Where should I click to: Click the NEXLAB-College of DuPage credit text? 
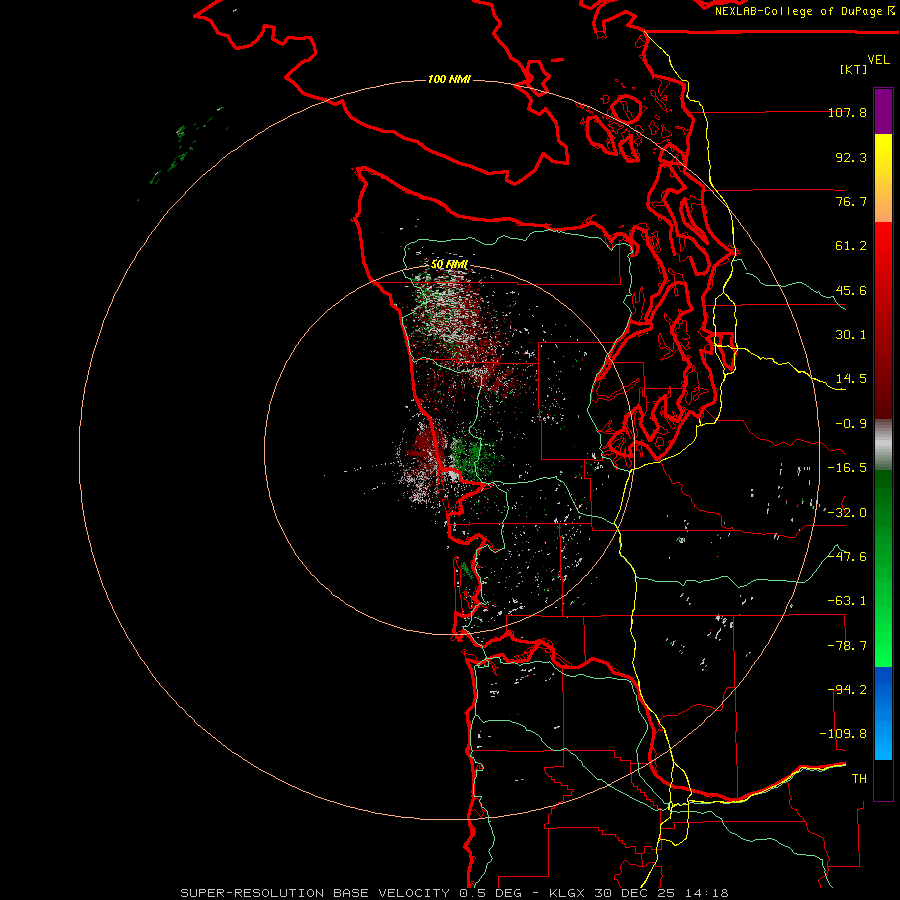coord(805,11)
